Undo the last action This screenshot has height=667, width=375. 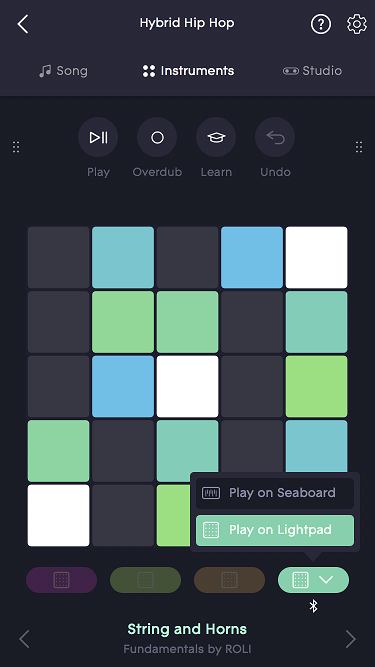[x=275, y=137]
